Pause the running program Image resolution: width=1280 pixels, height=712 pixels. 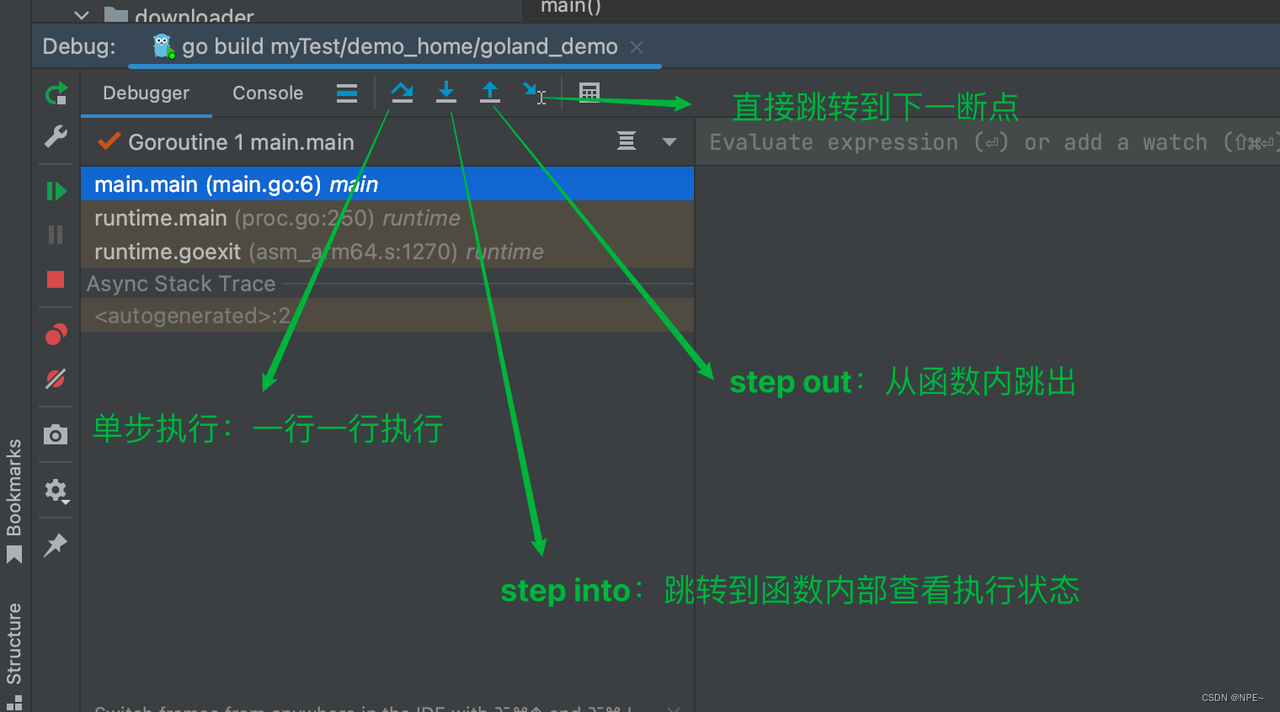click(56, 234)
